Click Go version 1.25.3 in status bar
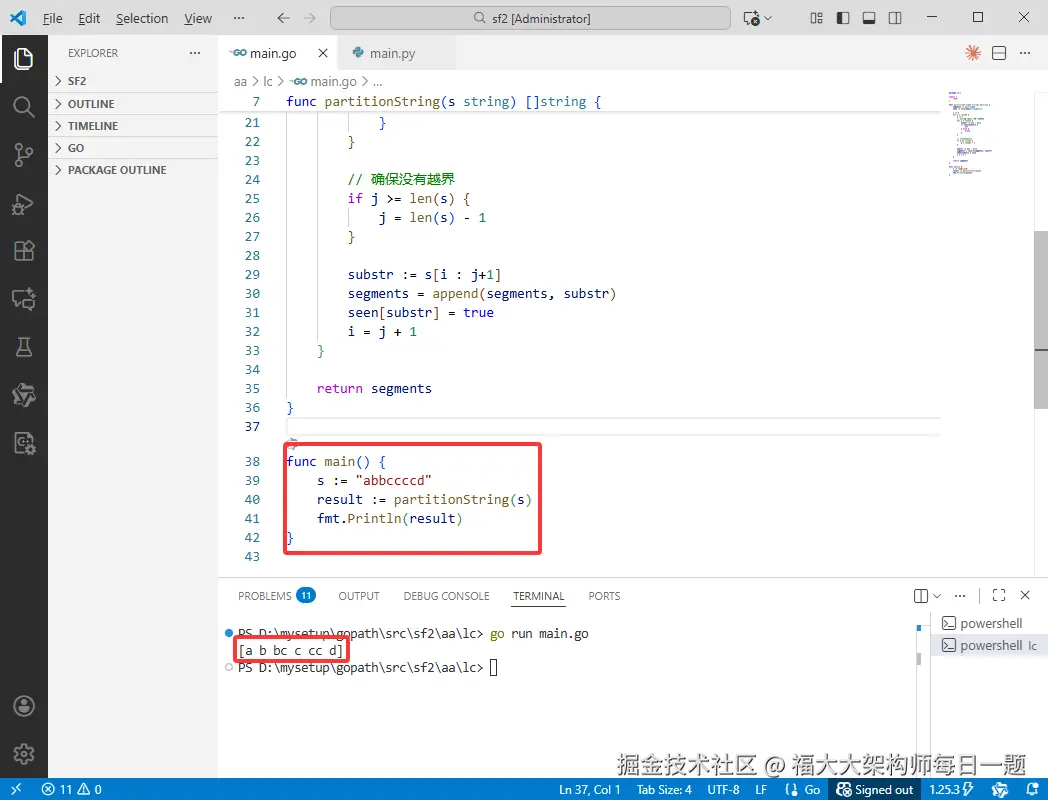Image resolution: width=1048 pixels, height=800 pixels. click(x=950, y=789)
